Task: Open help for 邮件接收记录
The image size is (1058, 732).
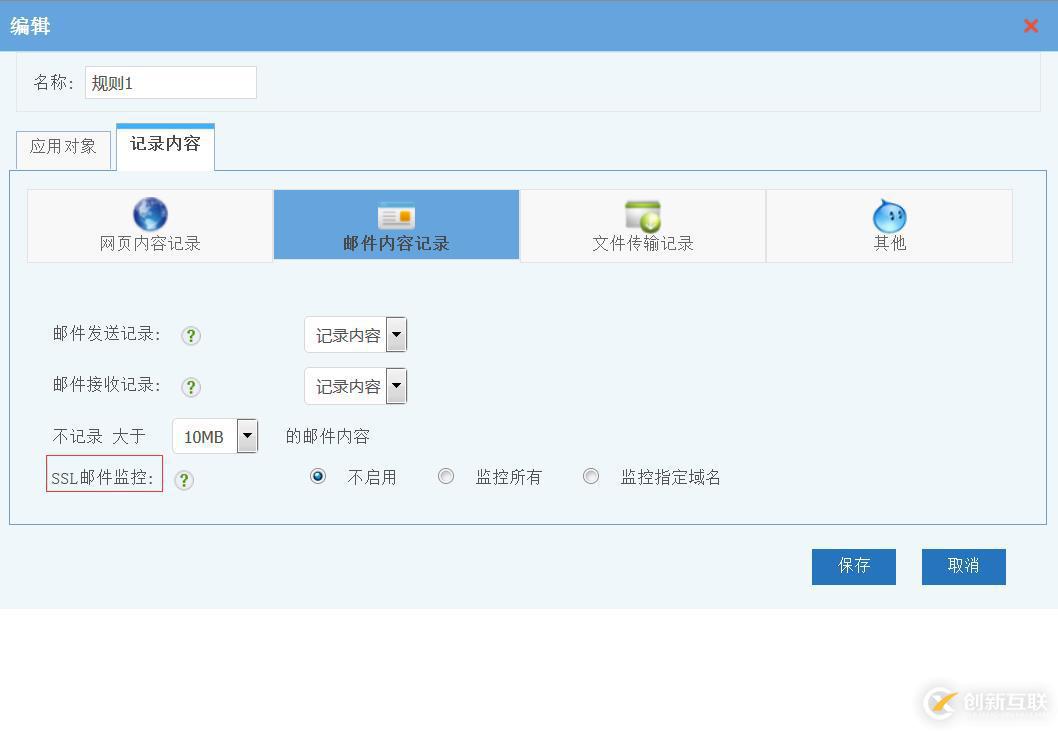Action: (x=190, y=387)
